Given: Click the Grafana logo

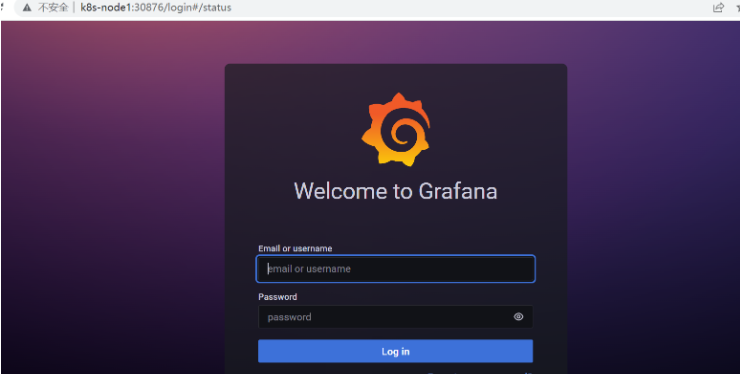Looking at the screenshot, I should pos(395,129).
